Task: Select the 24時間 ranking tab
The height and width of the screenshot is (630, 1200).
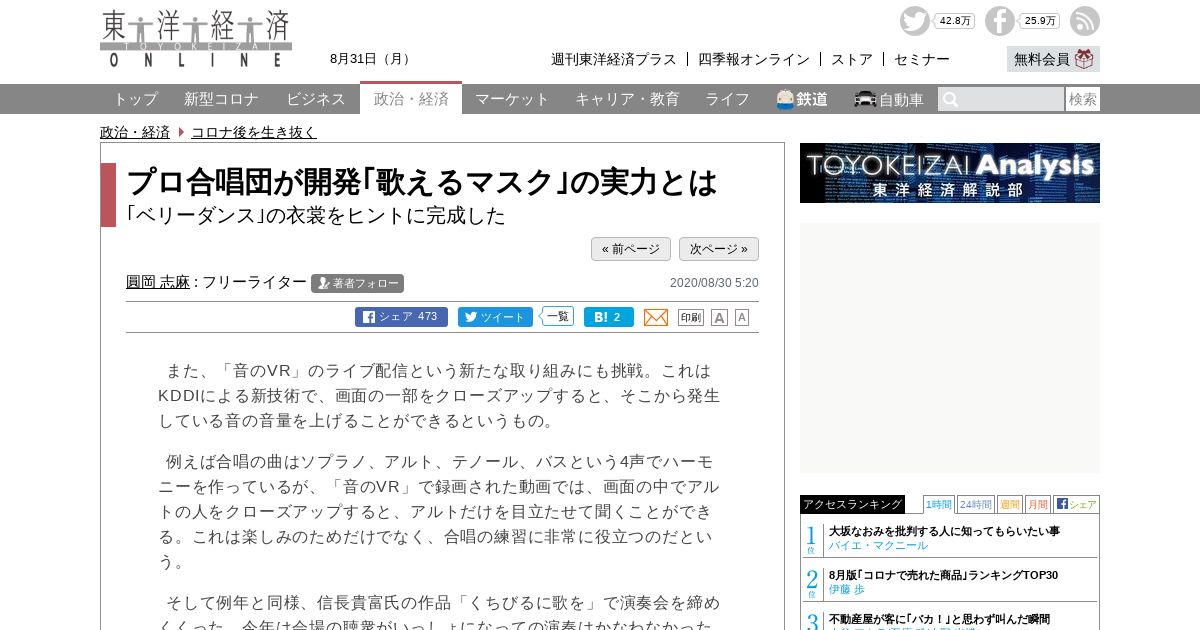Action: click(x=975, y=504)
